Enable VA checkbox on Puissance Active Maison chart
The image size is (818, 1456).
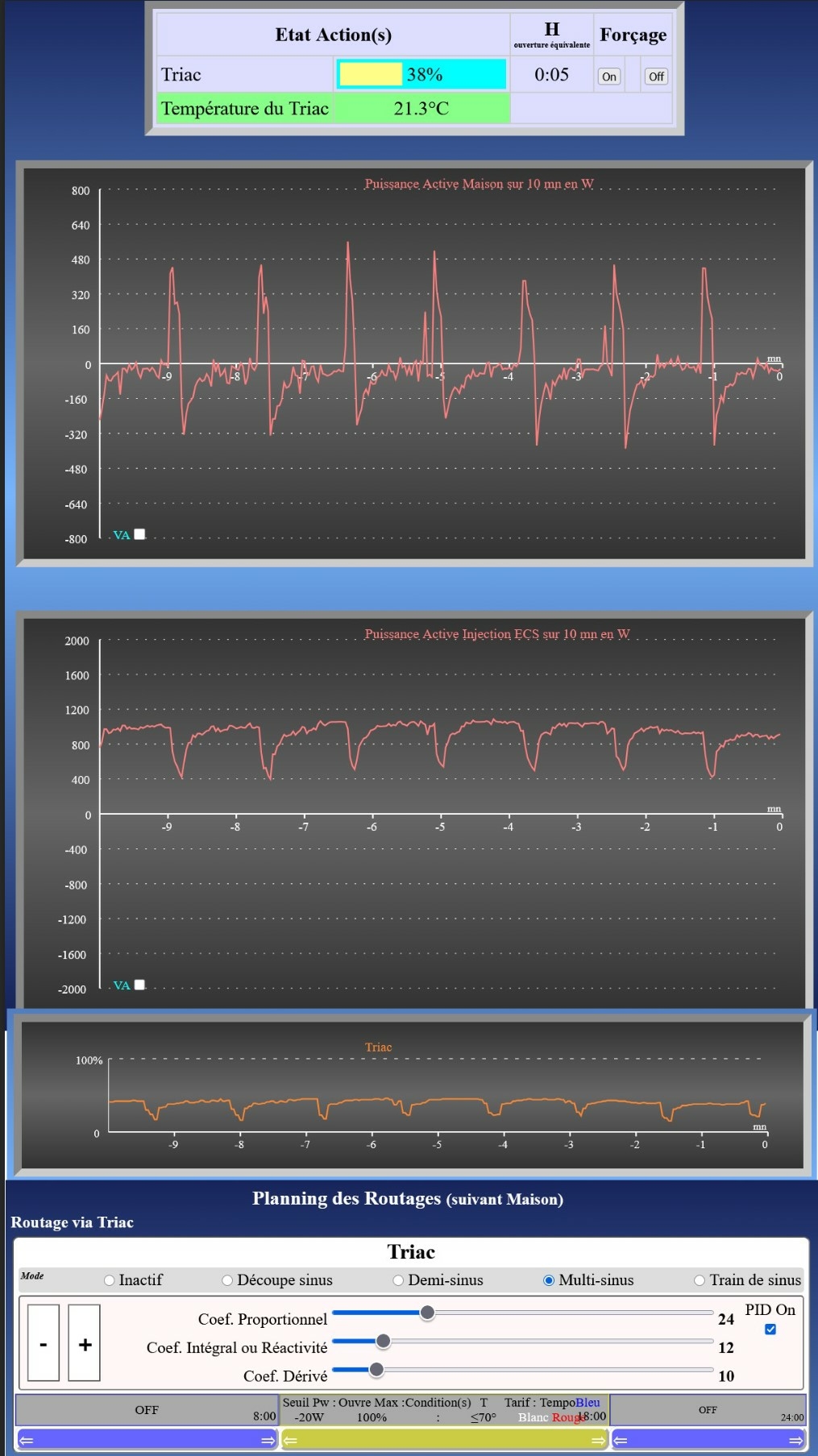[139, 534]
